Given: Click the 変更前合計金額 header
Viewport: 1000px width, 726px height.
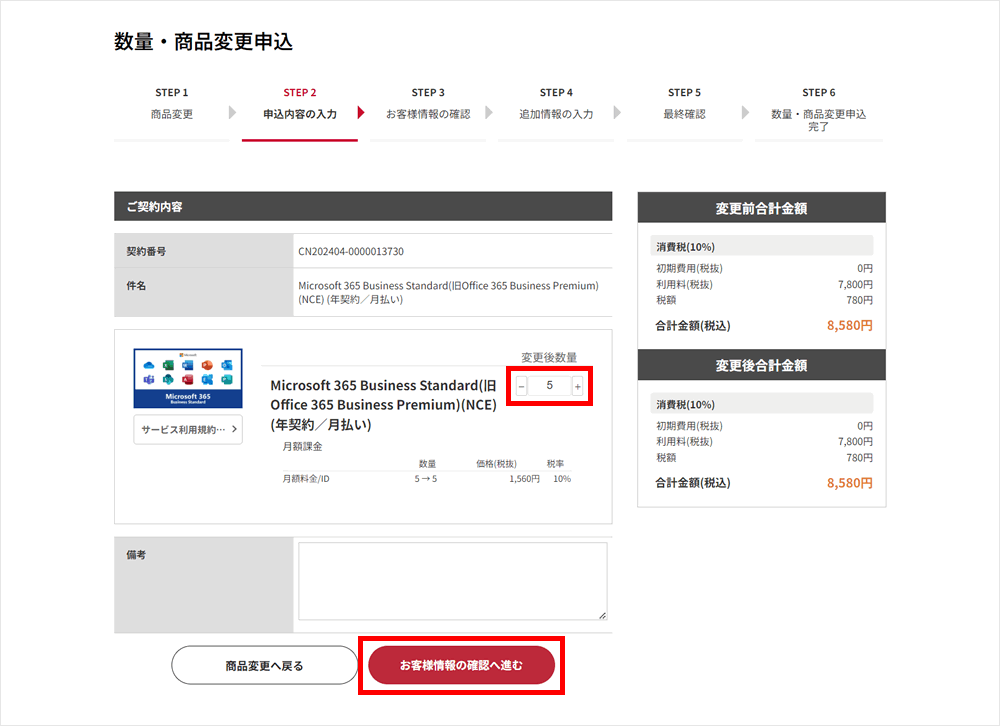Looking at the screenshot, I should click(x=761, y=208).
